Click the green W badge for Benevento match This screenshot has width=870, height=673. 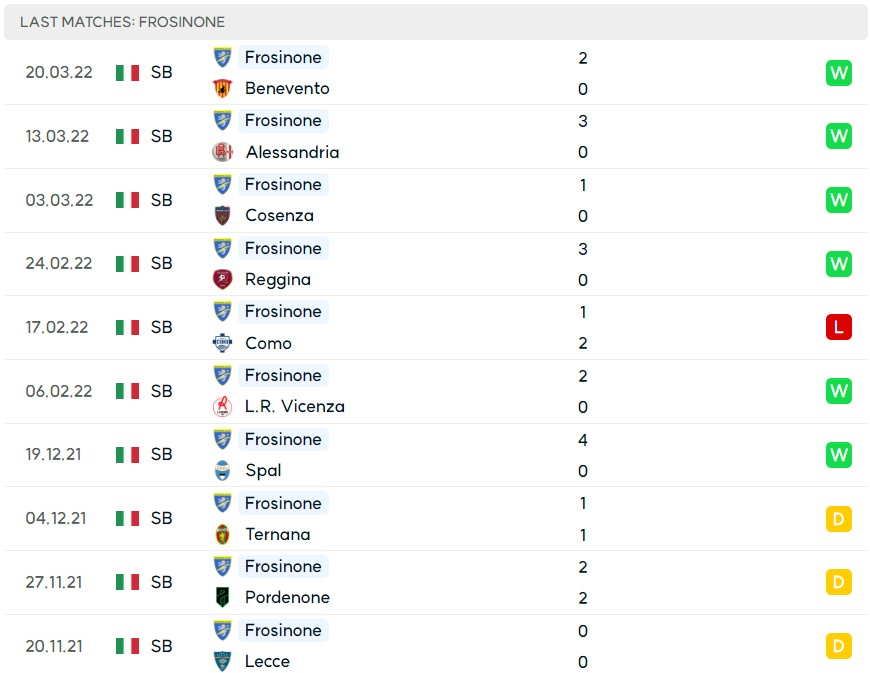[838, 73]
